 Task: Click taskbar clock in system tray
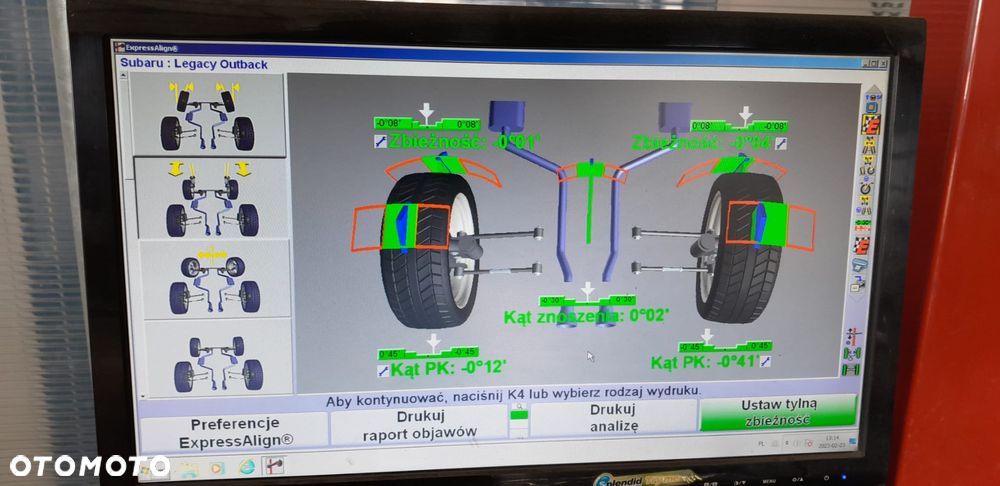click(x=832, y=441)
